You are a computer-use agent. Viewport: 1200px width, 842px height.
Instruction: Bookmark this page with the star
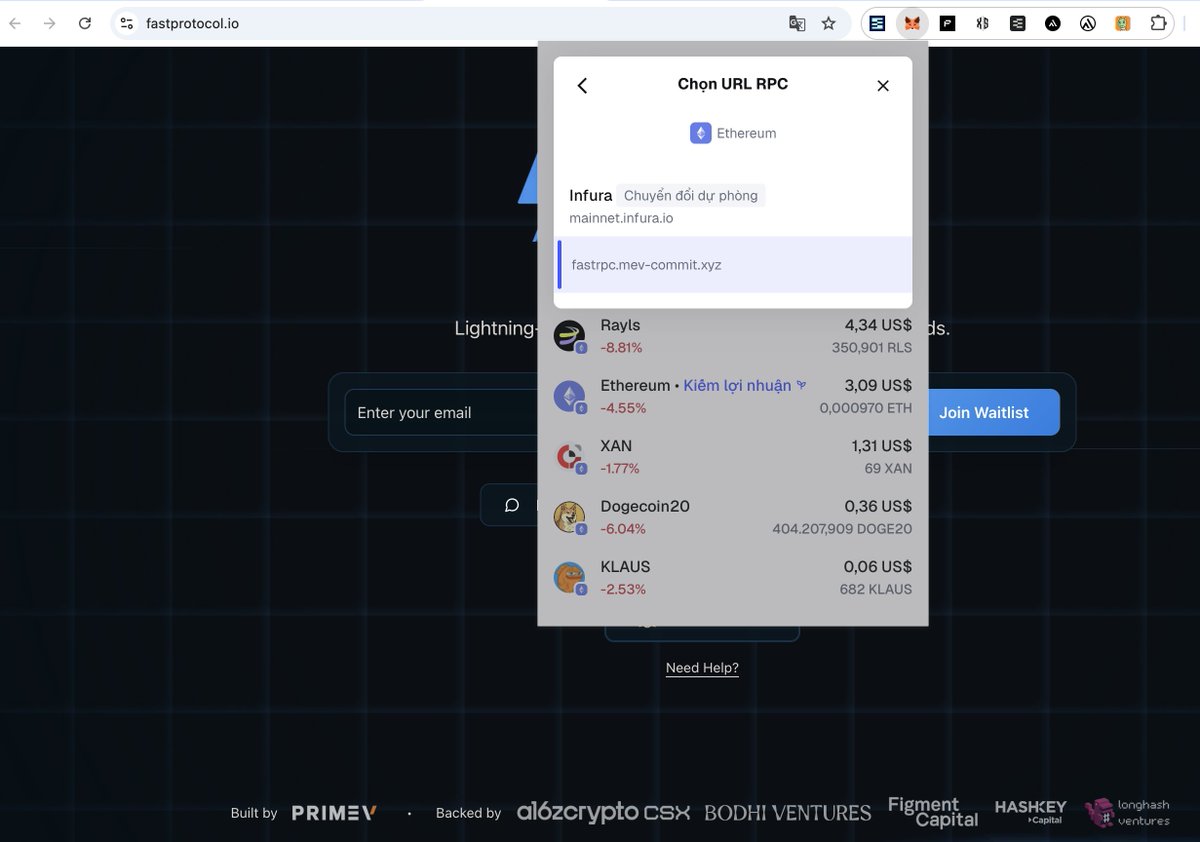[x=828, y=23]
